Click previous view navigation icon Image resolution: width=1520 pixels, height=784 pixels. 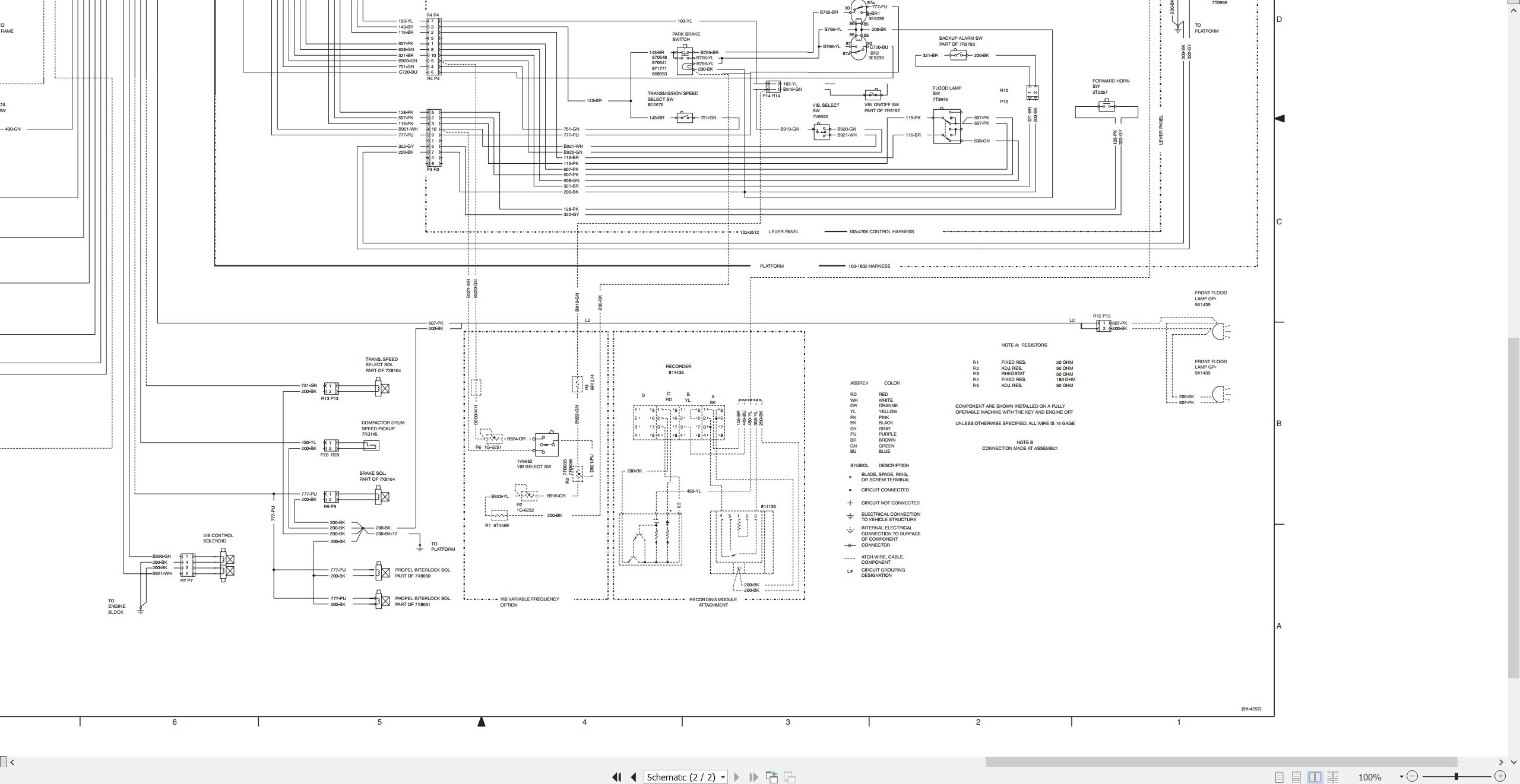(x=772, y=777)
